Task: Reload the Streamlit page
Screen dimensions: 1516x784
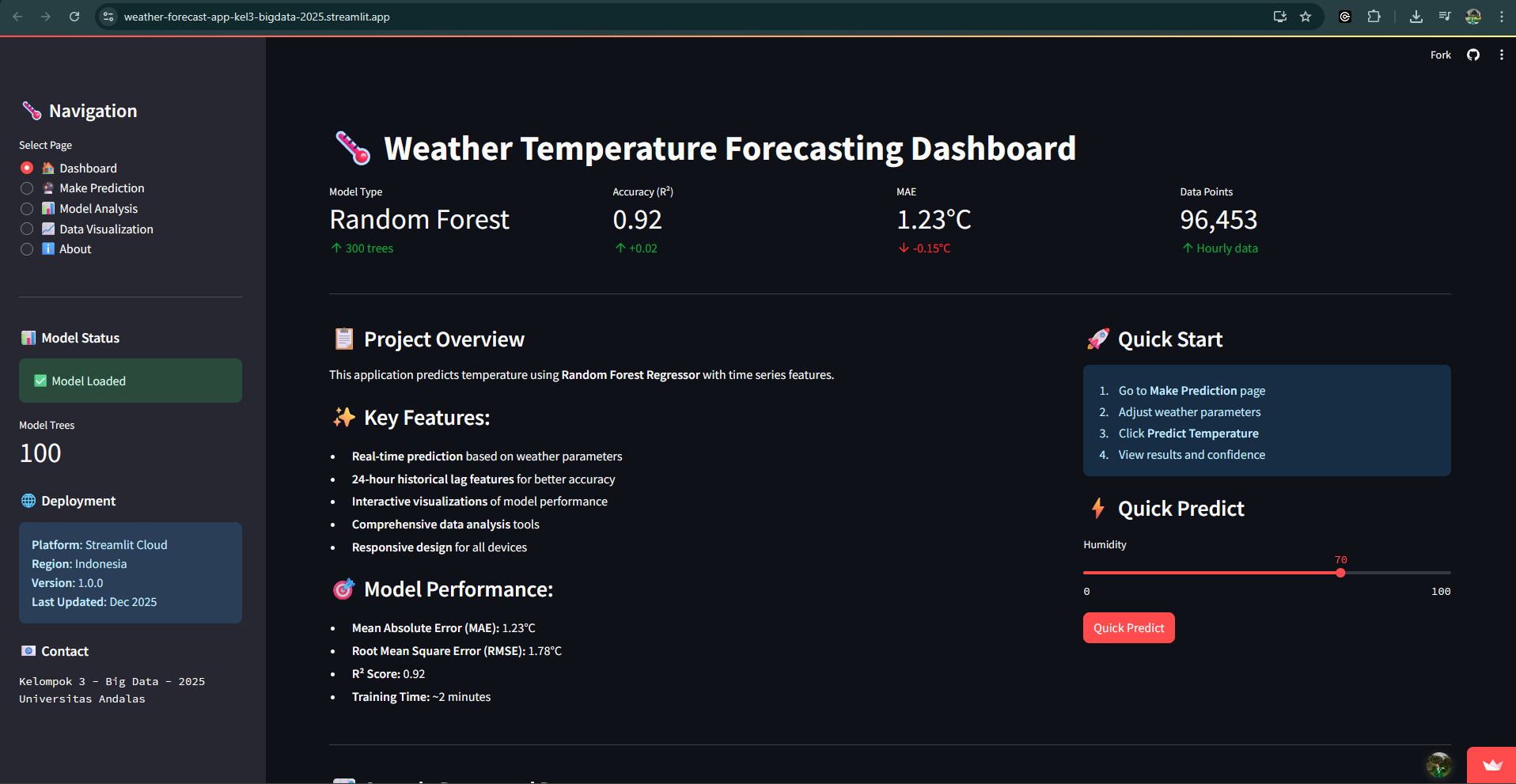Action: click(74, 17)
